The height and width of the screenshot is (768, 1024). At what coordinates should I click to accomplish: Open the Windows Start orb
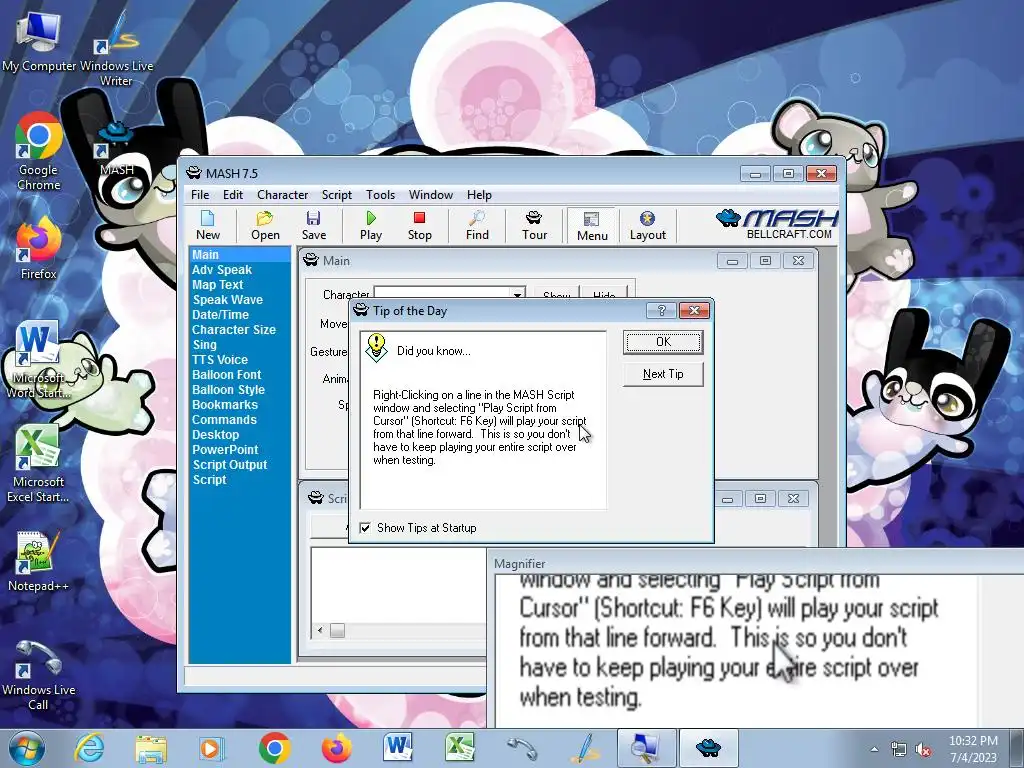27,748
